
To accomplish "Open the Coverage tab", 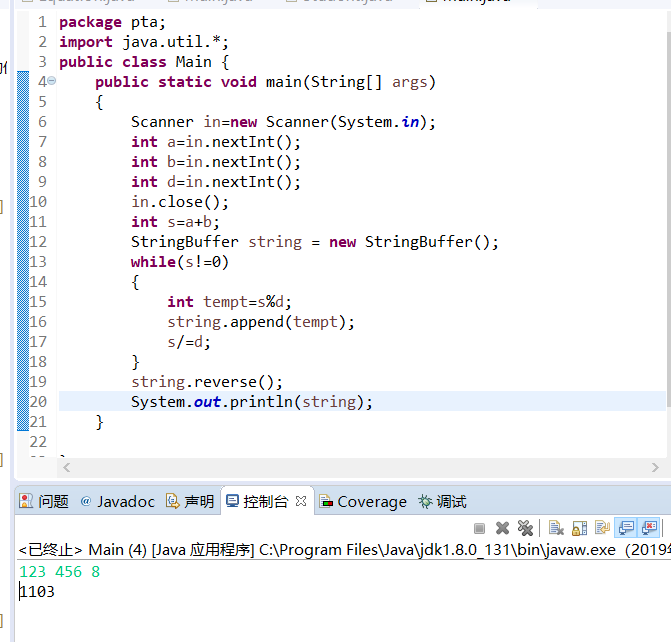I will coord(363,502).
